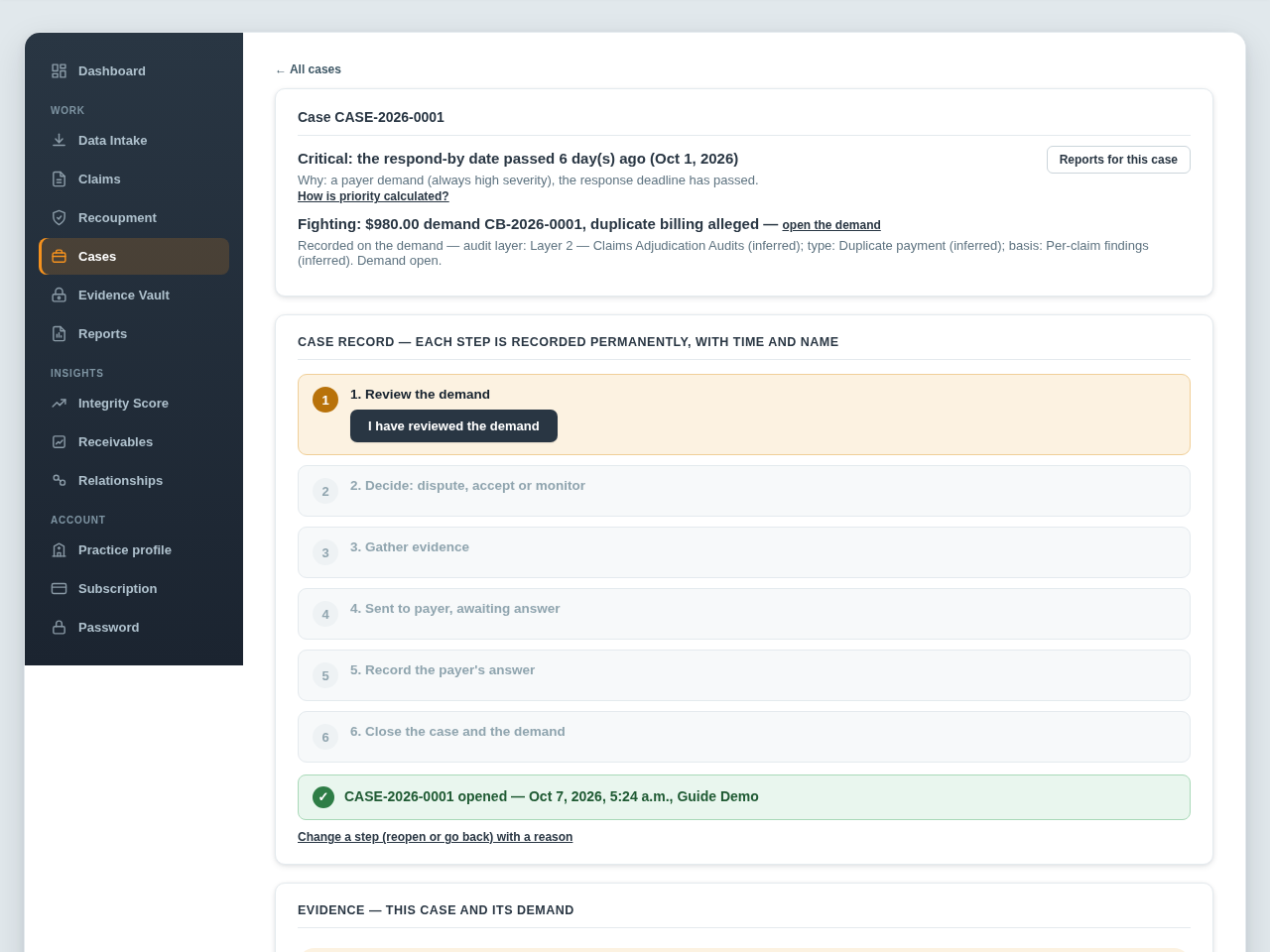Open Subscription account page
Image resolution: width=1270 pixels, height=952 pixels.
tap(134, 589)
